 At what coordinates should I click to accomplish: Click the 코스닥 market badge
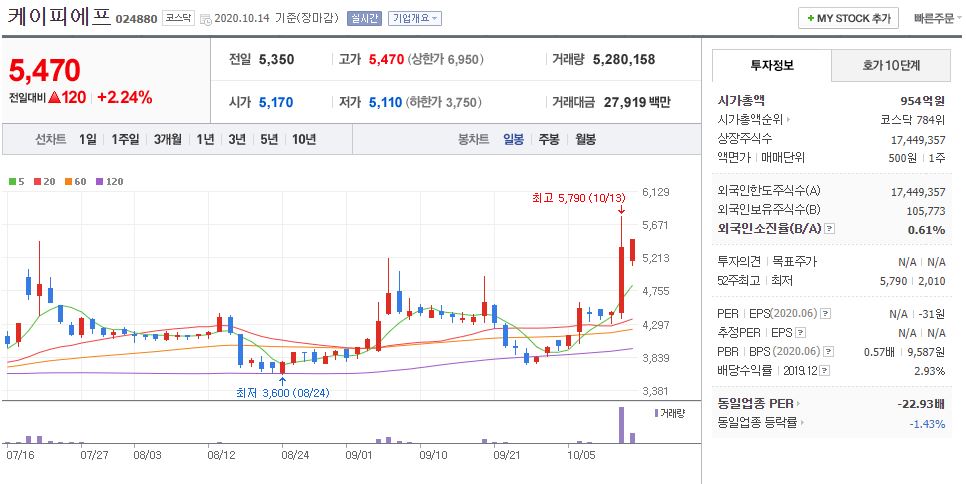coord(178,18)
